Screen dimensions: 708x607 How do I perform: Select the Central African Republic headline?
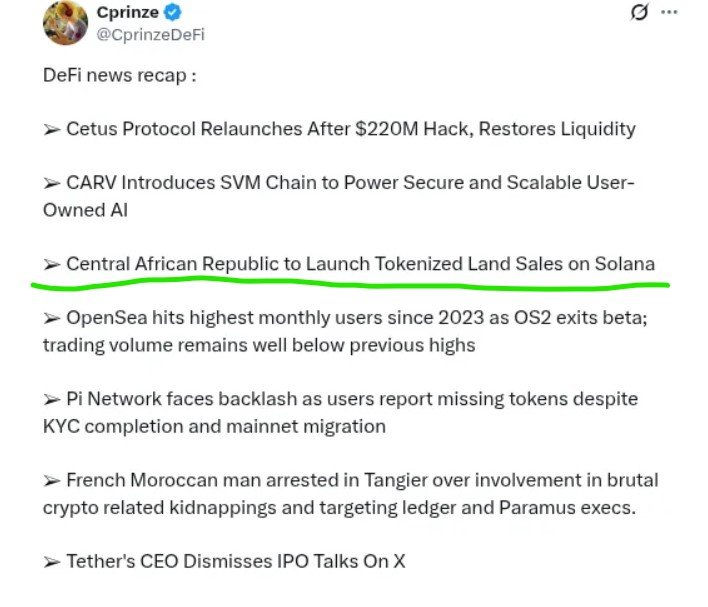(x=360, y=264)
